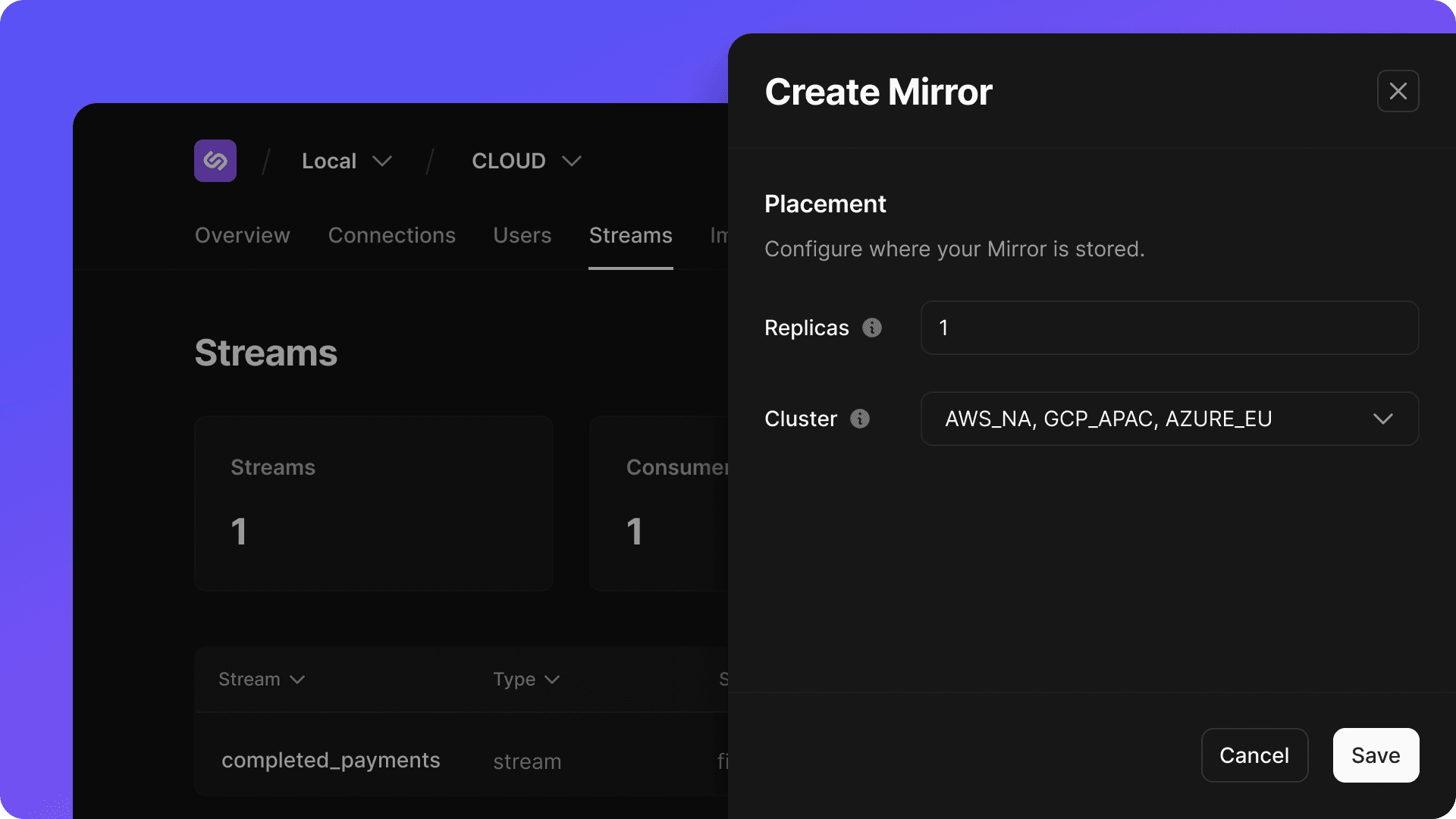
Task: Click the Cancel button
Action: pos(1254,755)
